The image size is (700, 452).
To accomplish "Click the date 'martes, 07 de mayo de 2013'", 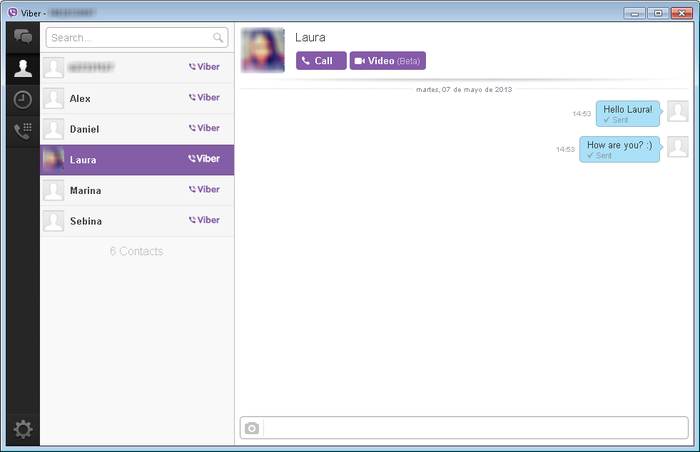I will [x=464, y=90].
